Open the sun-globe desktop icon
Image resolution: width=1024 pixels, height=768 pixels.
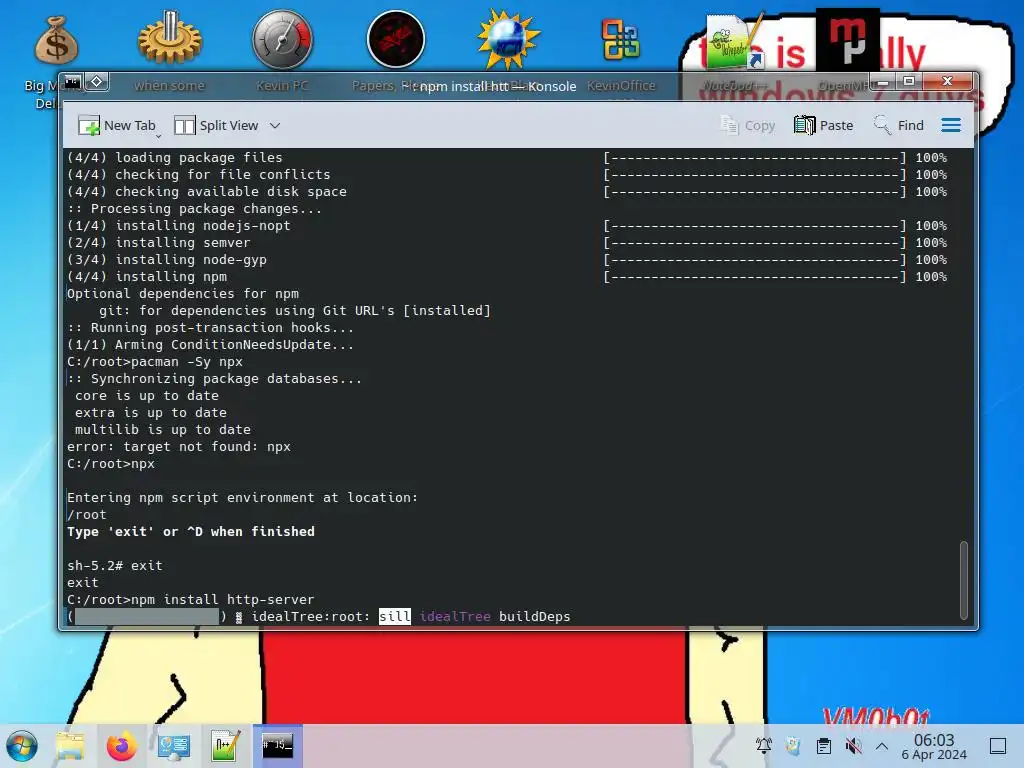tap(508, 39)
